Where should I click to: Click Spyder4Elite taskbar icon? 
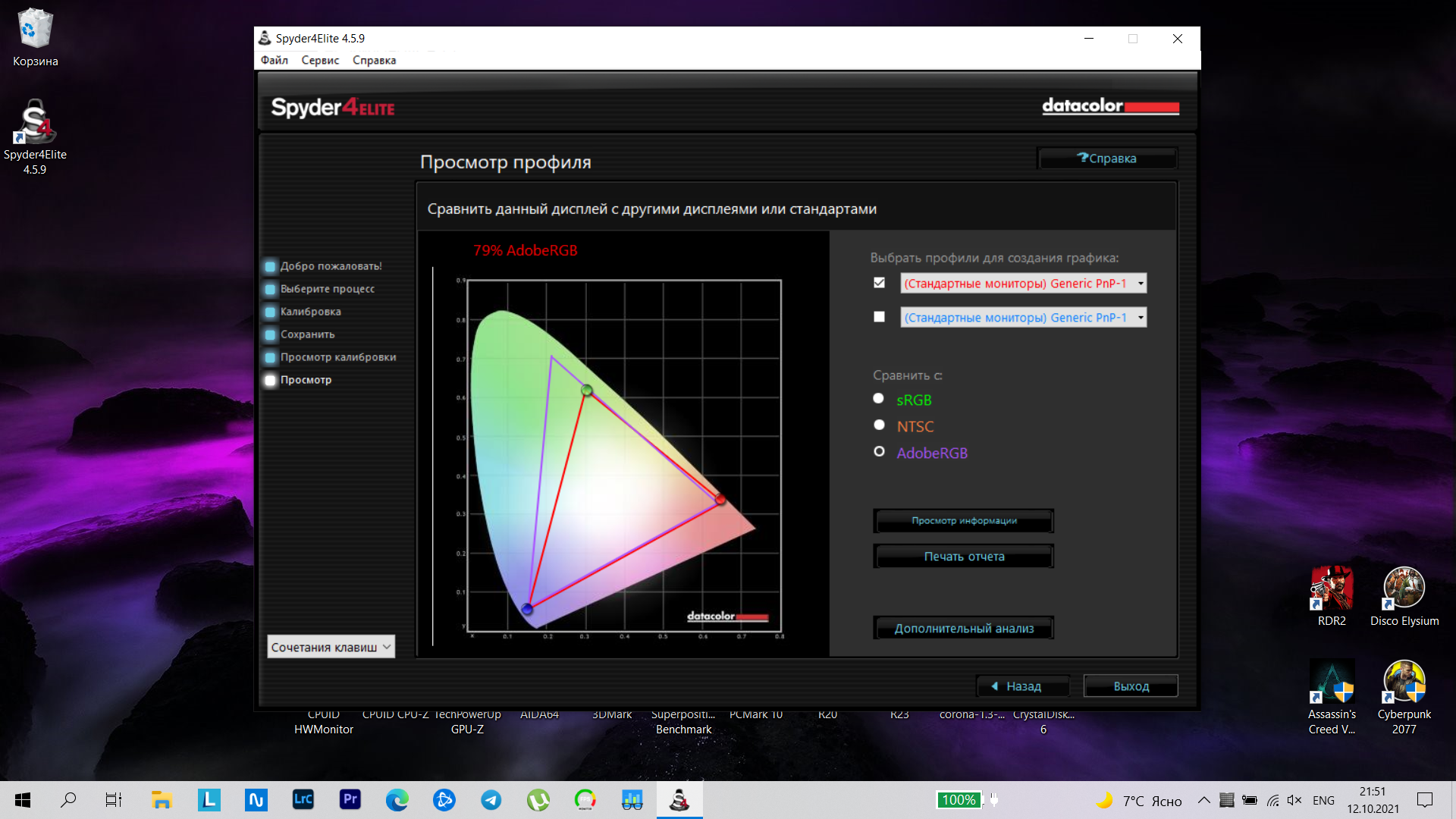coord(679,799)
